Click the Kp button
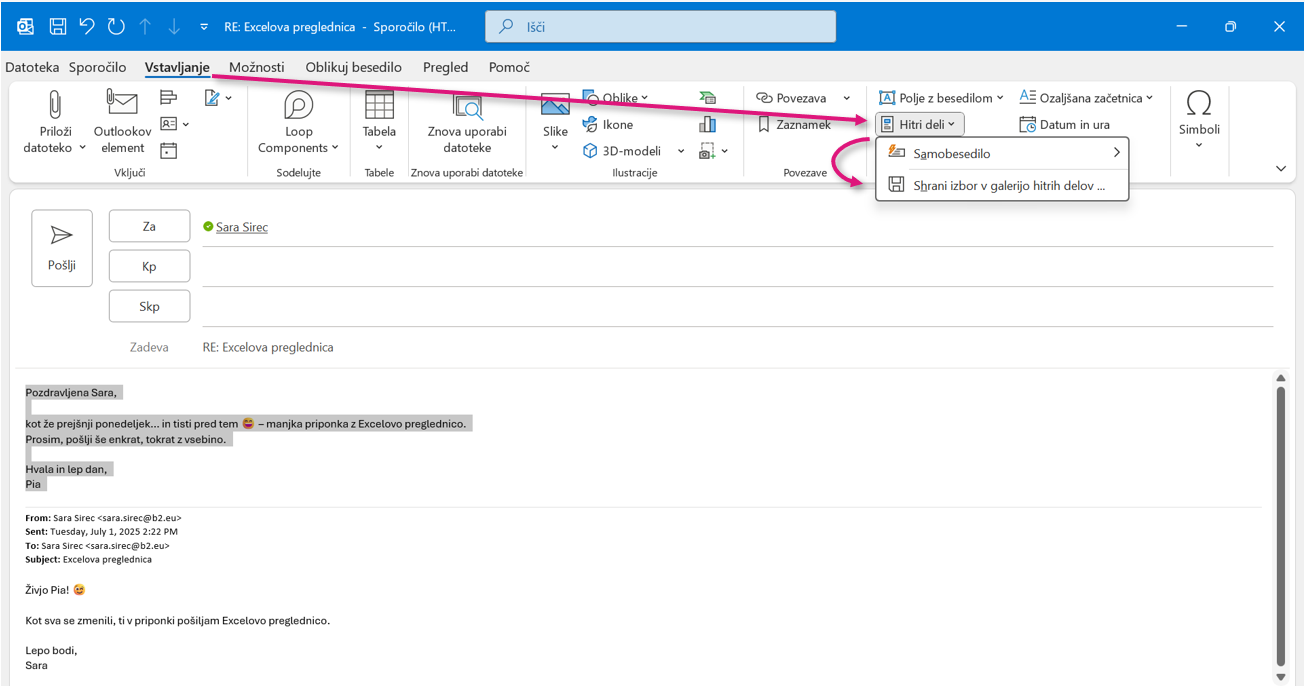 pyautogui.click(x=149, y=266)
